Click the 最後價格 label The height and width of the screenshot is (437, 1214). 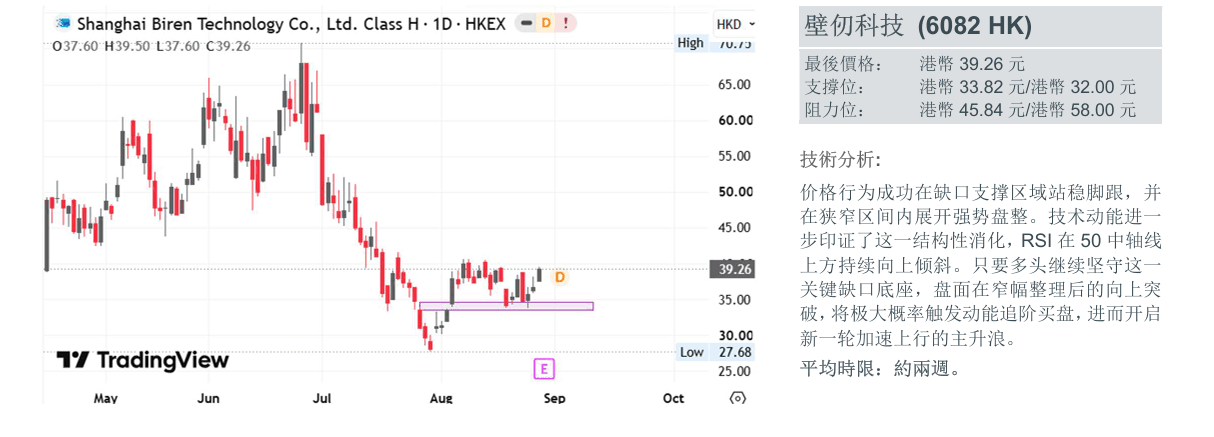click(x=844, y=64)
